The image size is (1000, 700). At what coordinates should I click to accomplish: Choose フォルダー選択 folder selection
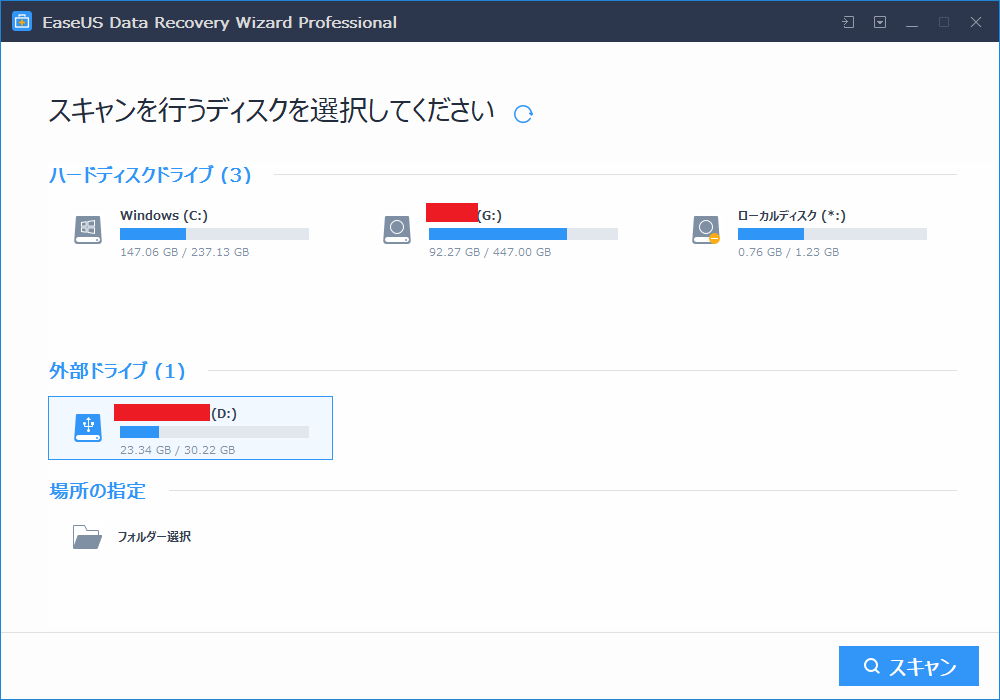point(154,537)
